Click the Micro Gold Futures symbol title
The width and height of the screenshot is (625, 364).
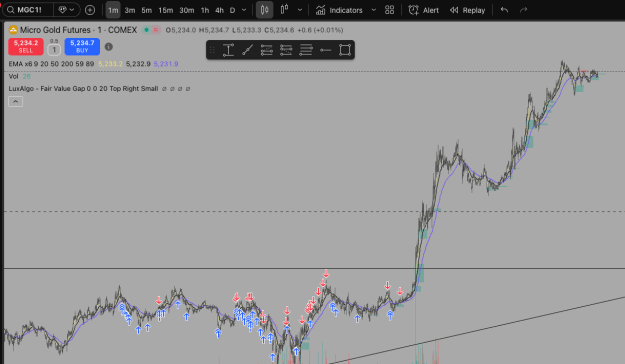(x=78, y=30)
